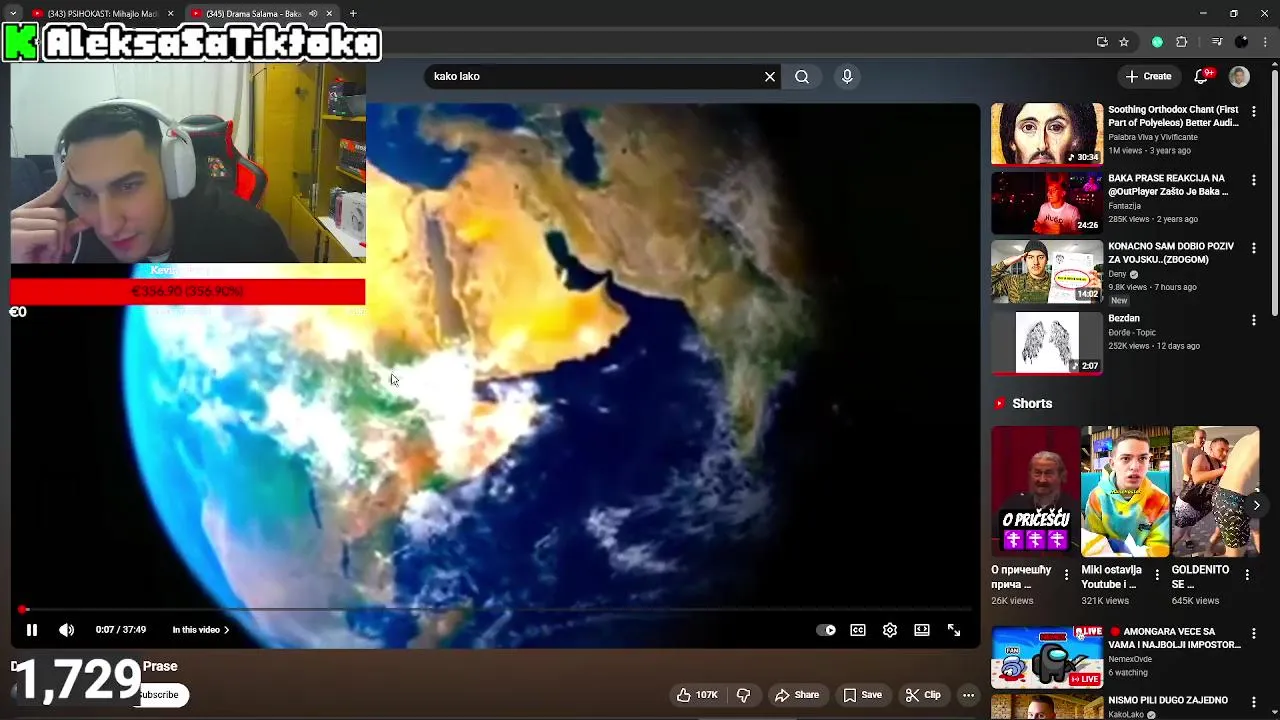This screenshot has width=1280, height=720.
Task: Start voice search with the microphone icon
Action: (847, 76)
